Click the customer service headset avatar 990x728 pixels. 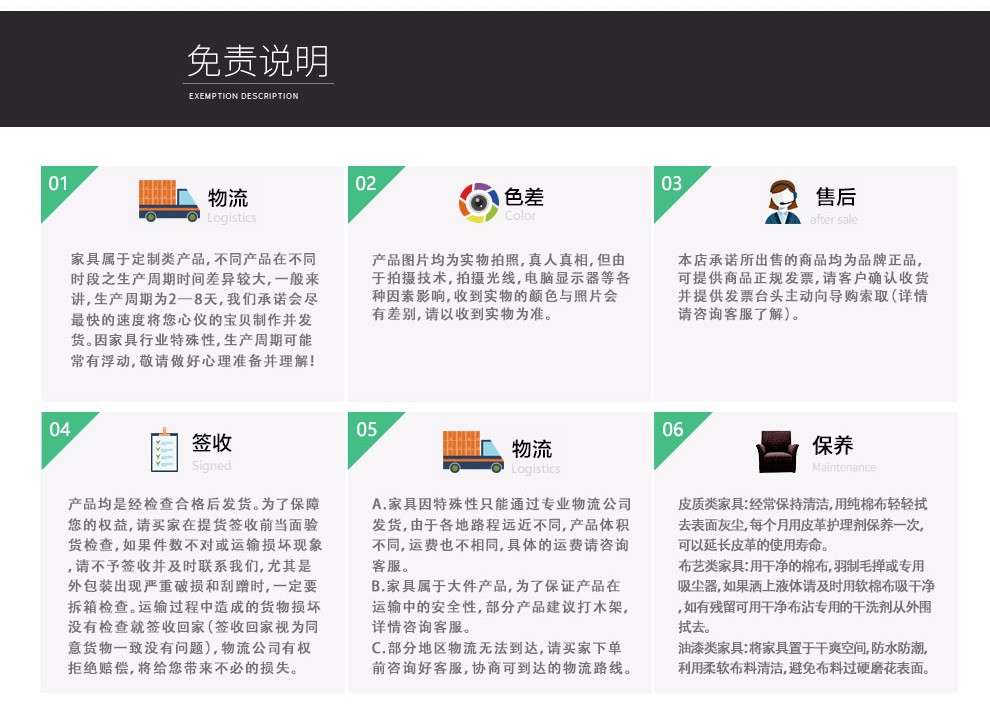[783, 202]
